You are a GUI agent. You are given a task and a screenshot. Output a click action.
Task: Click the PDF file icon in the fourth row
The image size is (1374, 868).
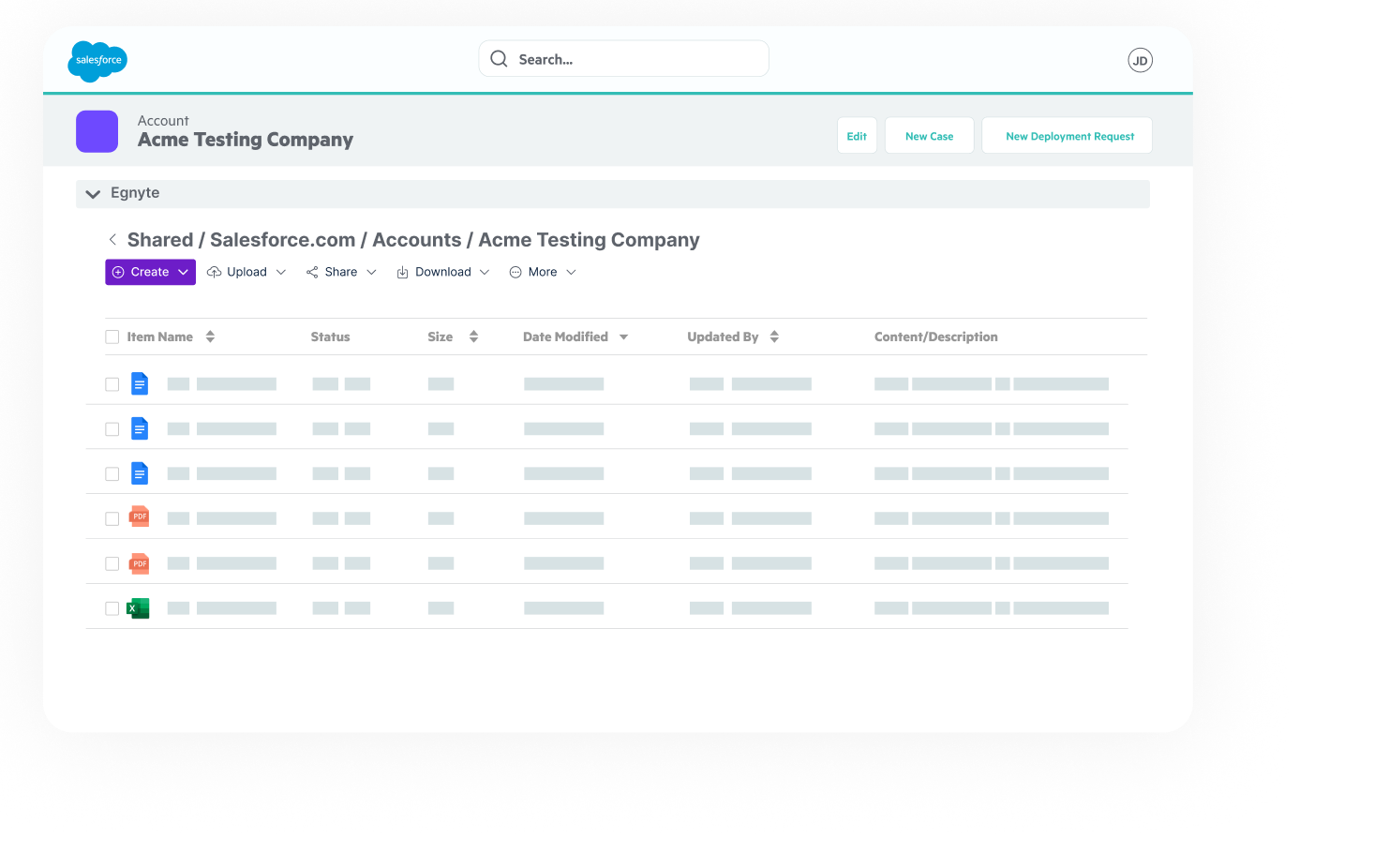[139, 516]
